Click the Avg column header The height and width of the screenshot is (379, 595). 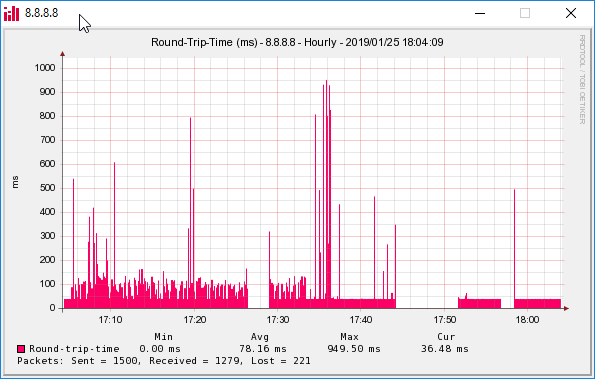coord(260,337)
